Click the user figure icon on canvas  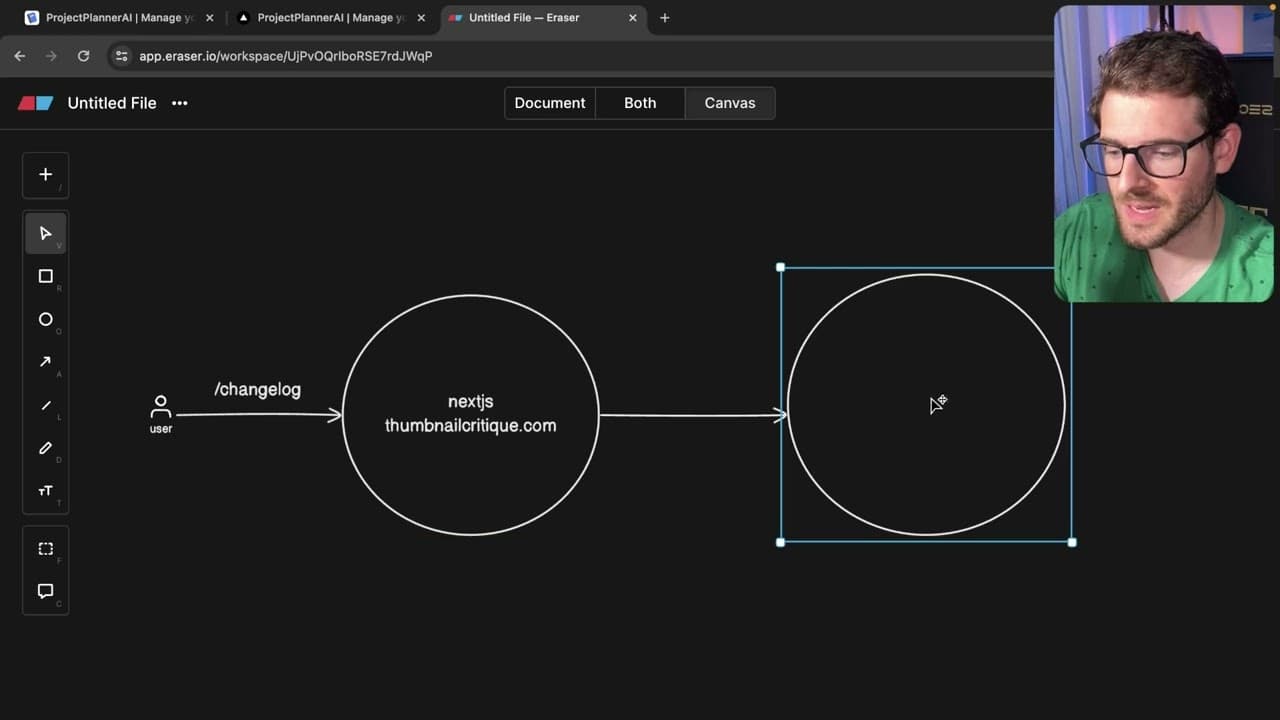[160, 407]
